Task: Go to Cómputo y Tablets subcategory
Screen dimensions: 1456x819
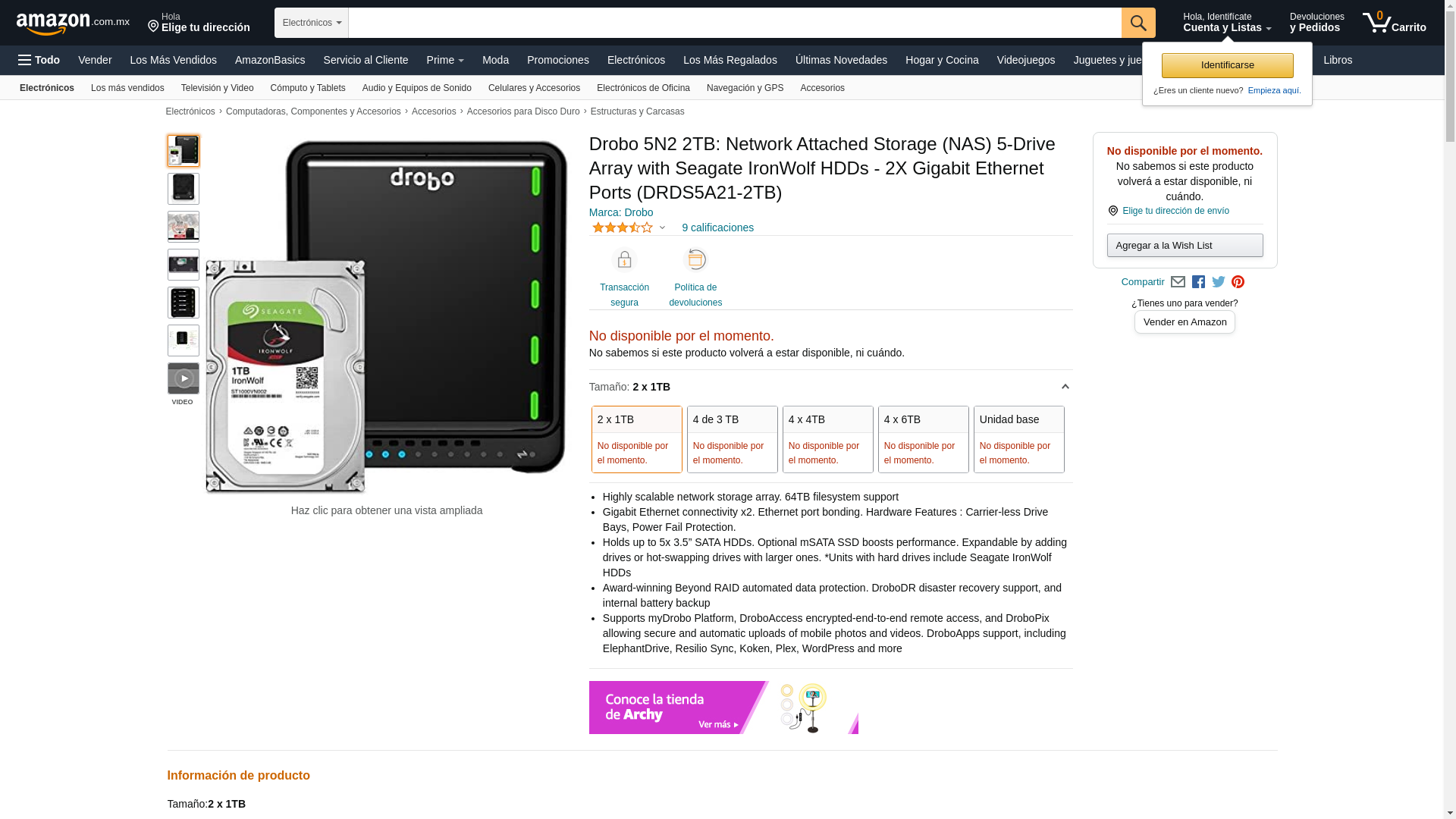Action: click(307, 88)
